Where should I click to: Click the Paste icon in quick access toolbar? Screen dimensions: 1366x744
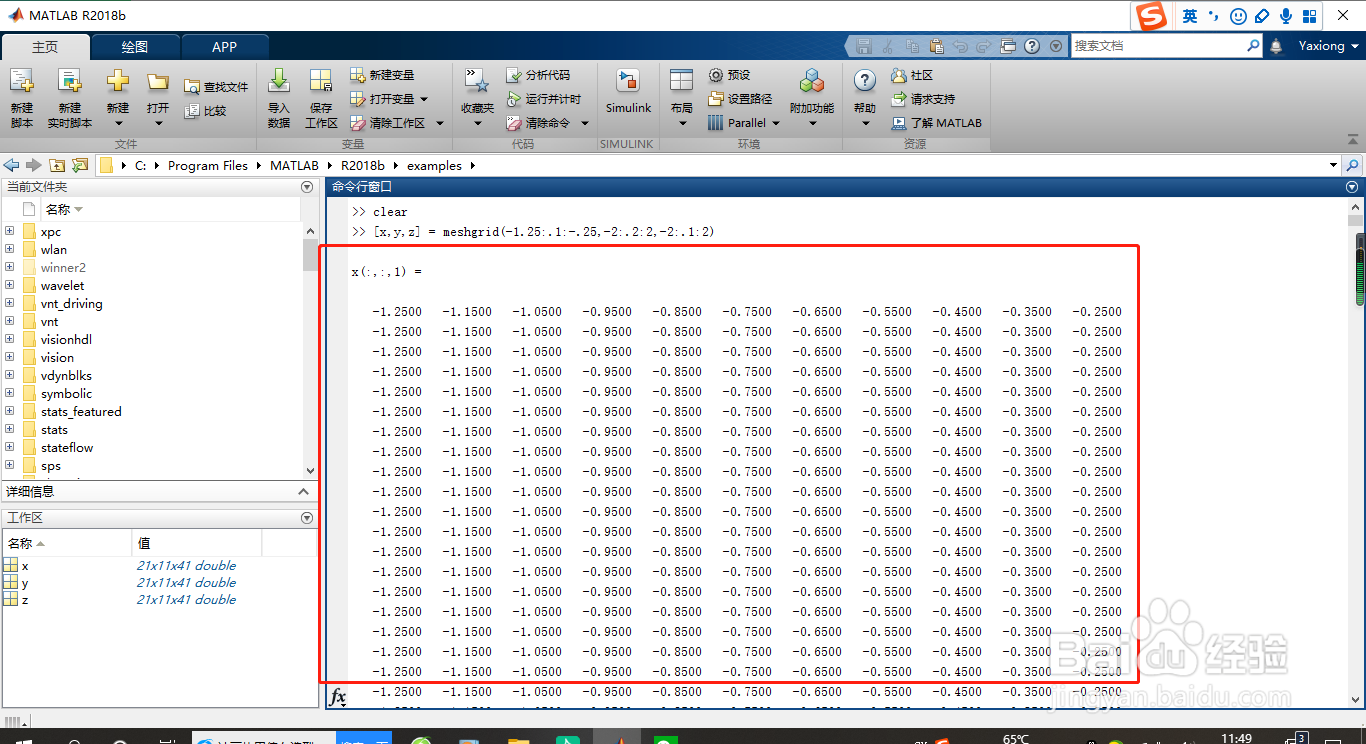click(x=936, y=46)
